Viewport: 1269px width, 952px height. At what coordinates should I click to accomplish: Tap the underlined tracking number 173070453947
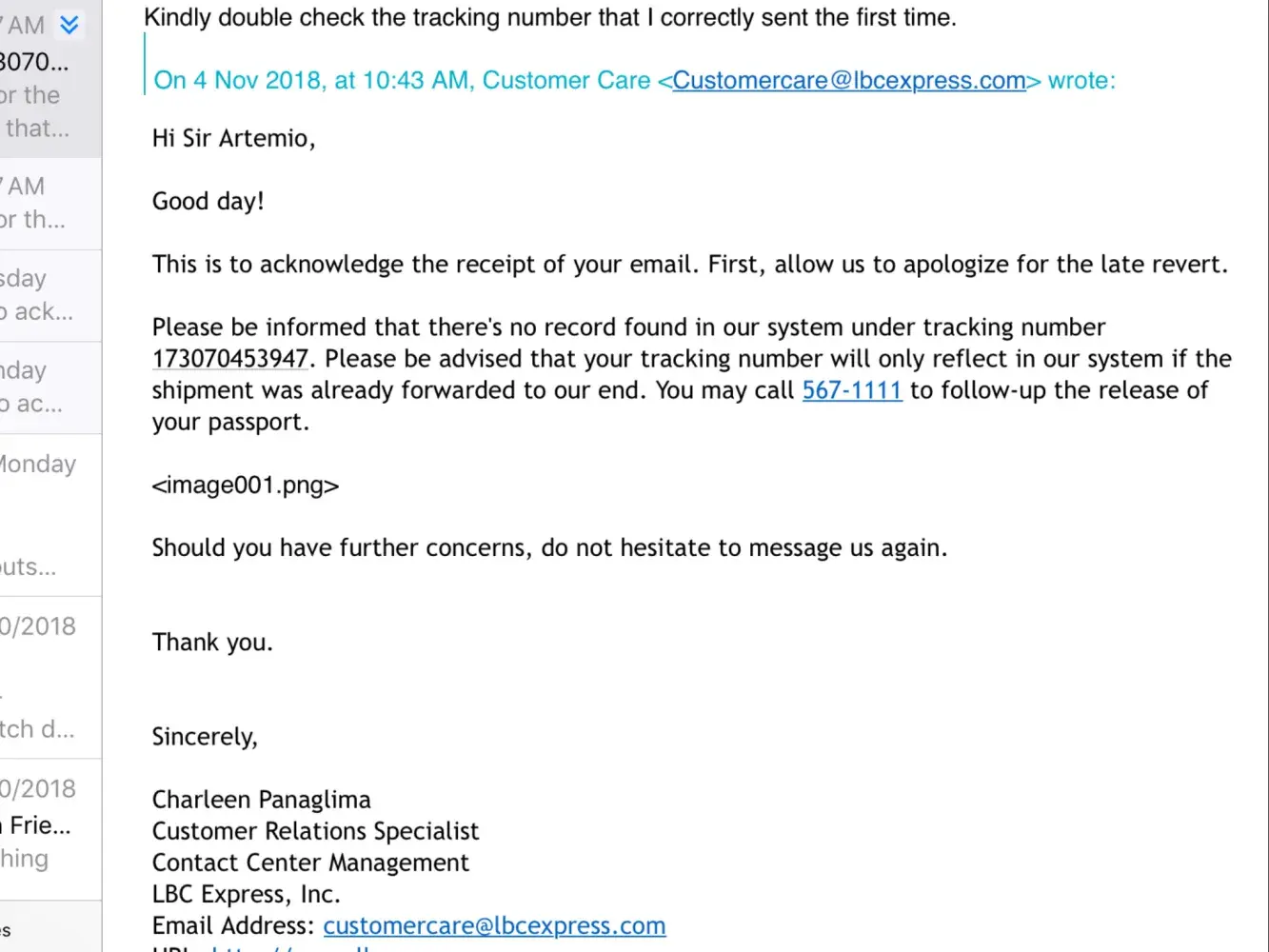[230, 359]
